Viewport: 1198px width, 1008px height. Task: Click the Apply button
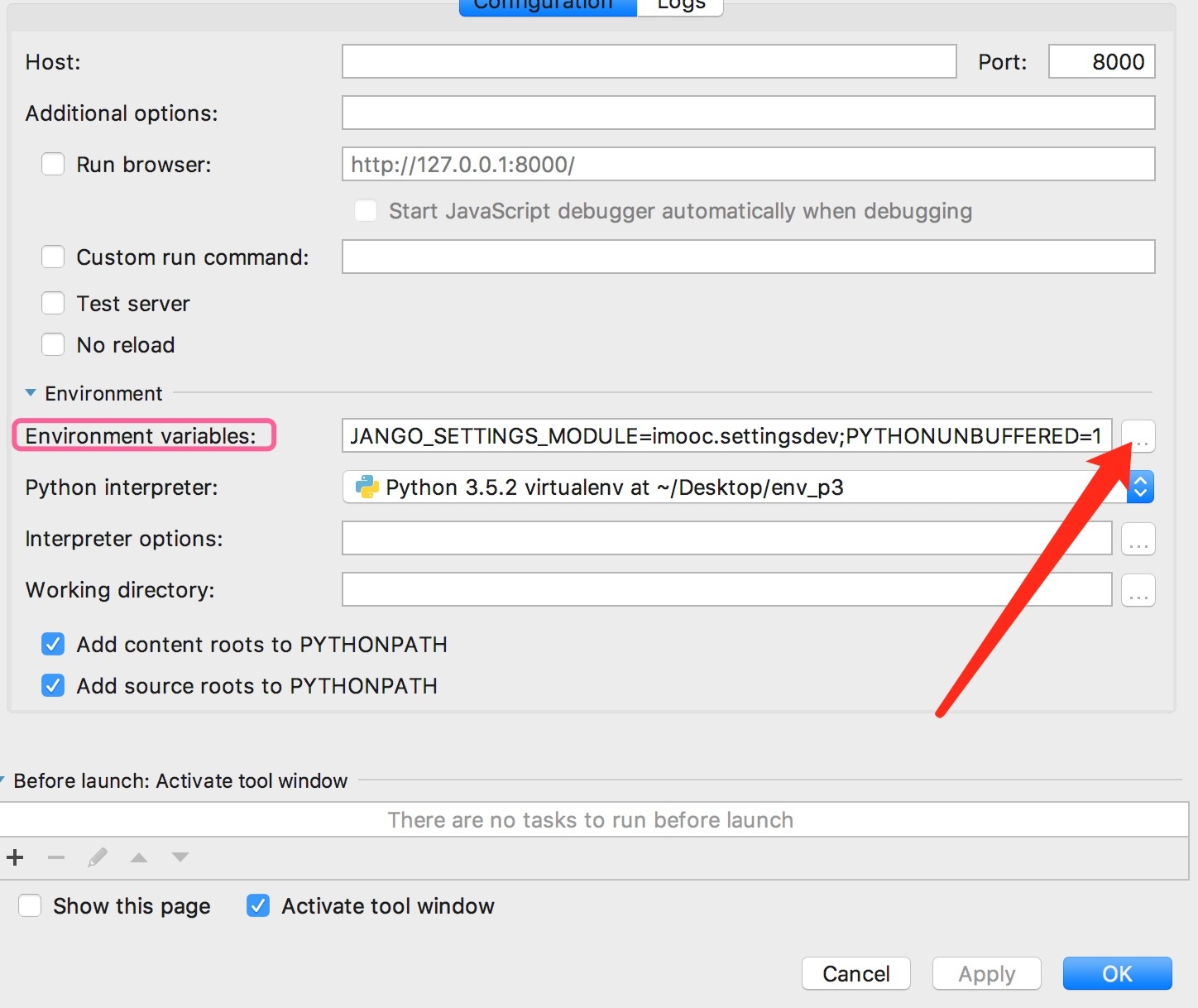(x=986, y=974)
